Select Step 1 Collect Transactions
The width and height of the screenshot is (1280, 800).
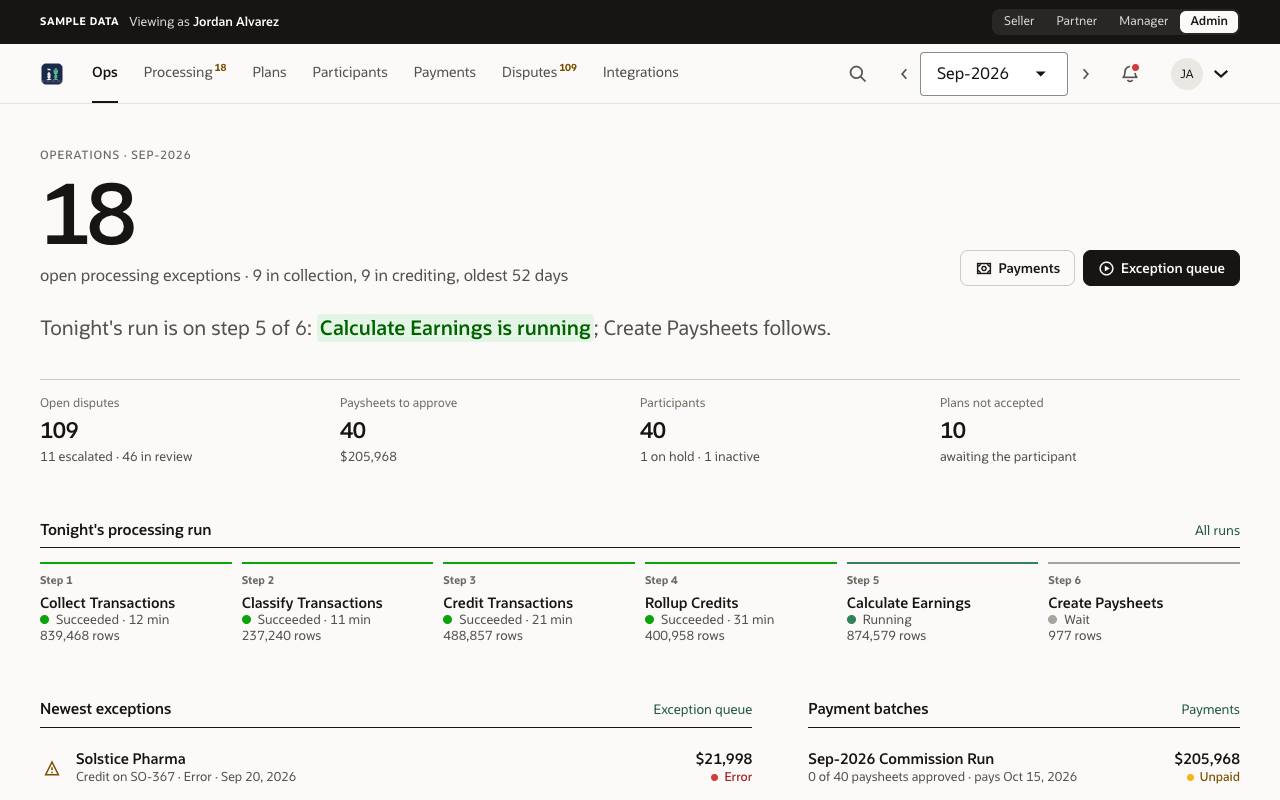[x=136, y=604]
